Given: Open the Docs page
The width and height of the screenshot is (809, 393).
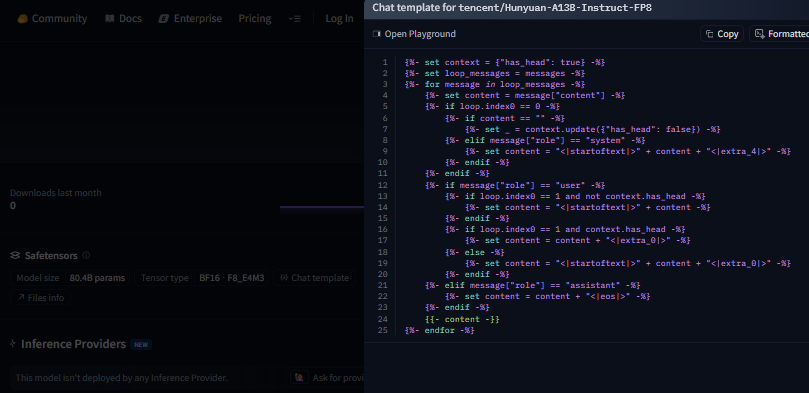Looking at the screenshot, I should coord(123,19).
